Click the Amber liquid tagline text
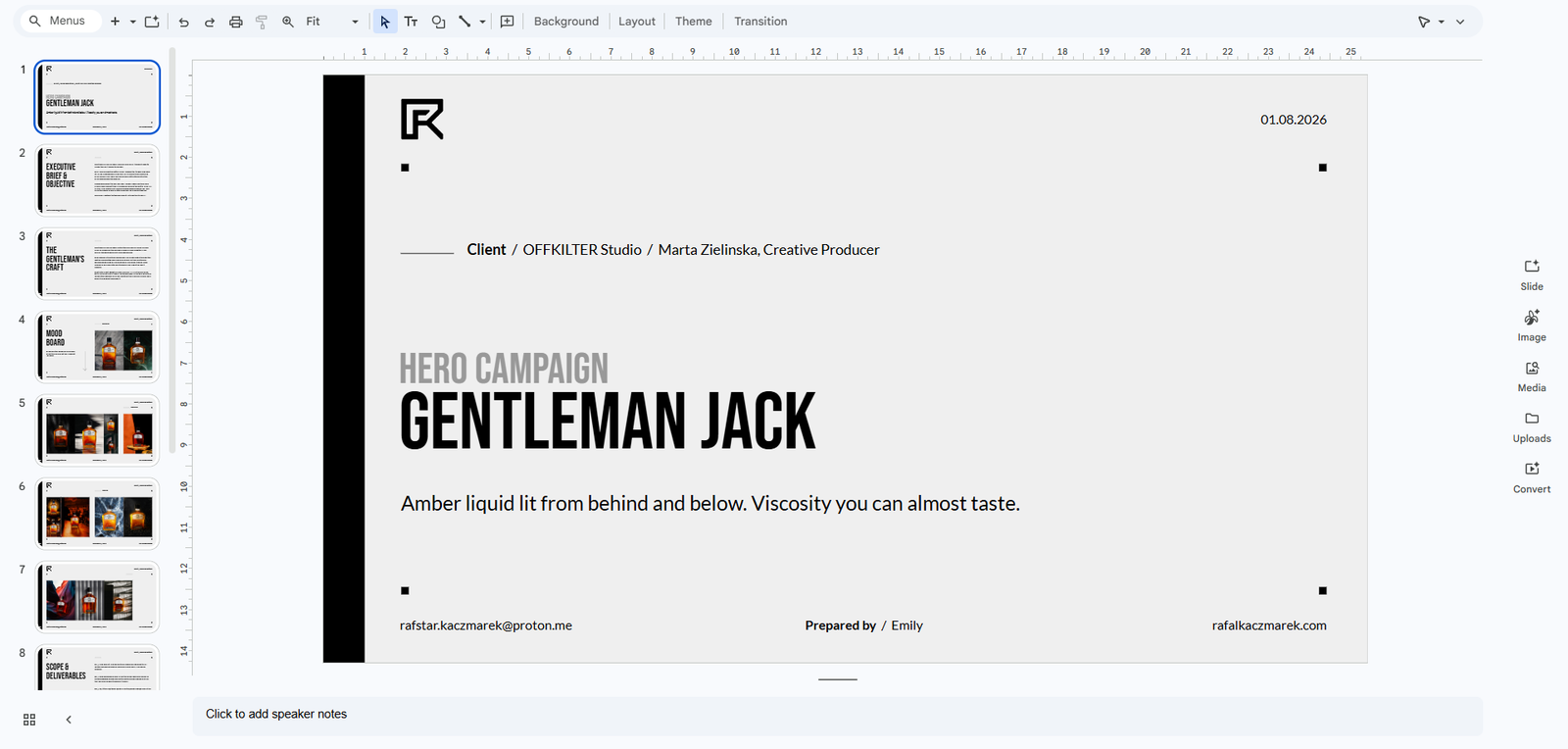The height and width of the screenshot is (749, 1568). [x=710, y=504]
